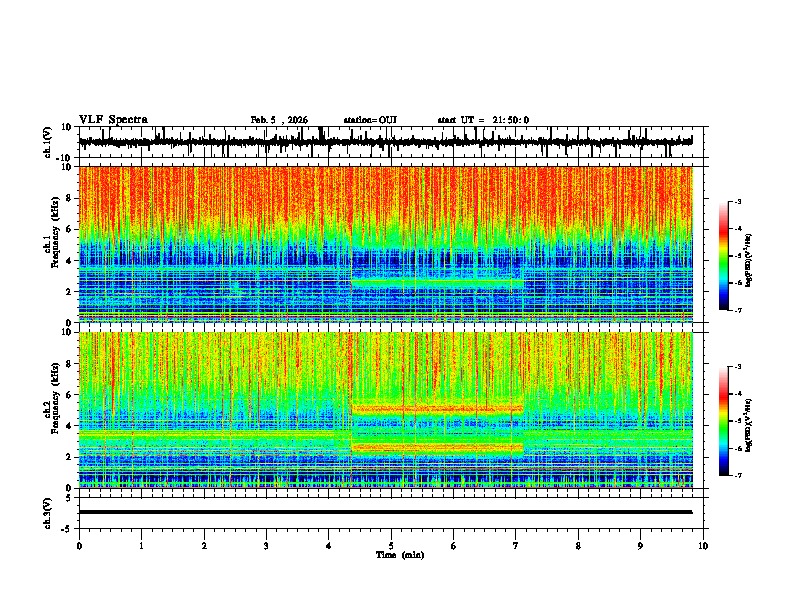The height and width of the screenshot is (612, 792).
Task: Click the "start UT = 21:50:0" header text
Action: (x=483, y=120)
